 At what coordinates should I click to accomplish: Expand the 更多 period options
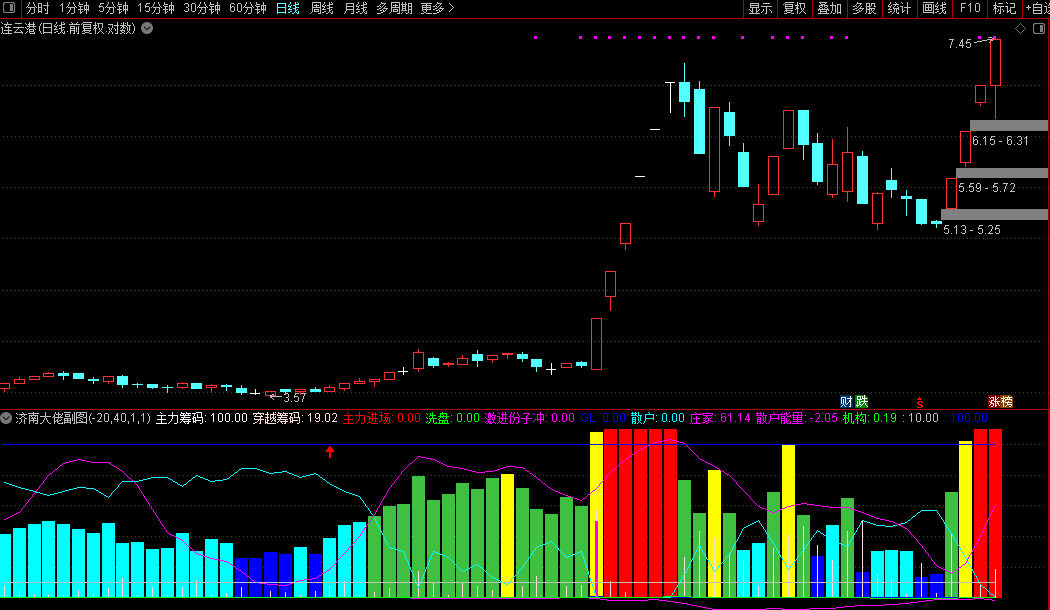point(437,8)
